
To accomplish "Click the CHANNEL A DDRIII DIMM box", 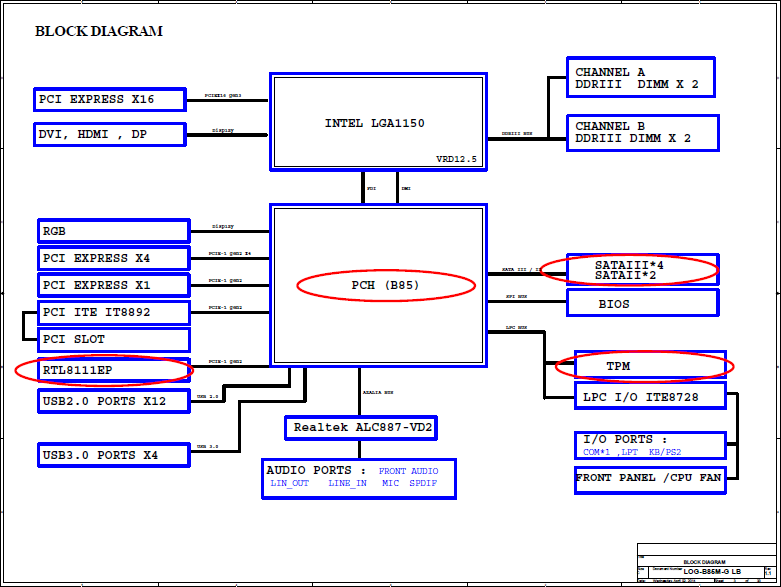I will pos(641,77).
